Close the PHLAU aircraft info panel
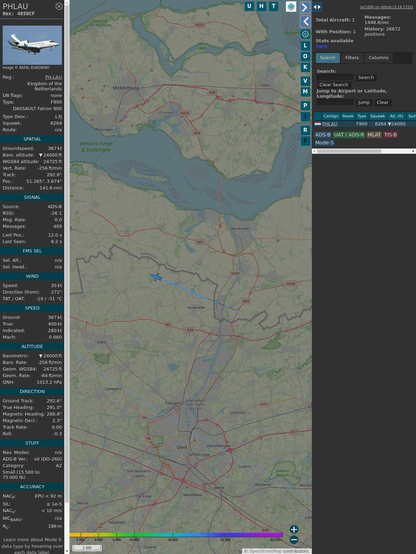Screen dimensions: 416x554 pyautogui.click(x=59, y=6)
